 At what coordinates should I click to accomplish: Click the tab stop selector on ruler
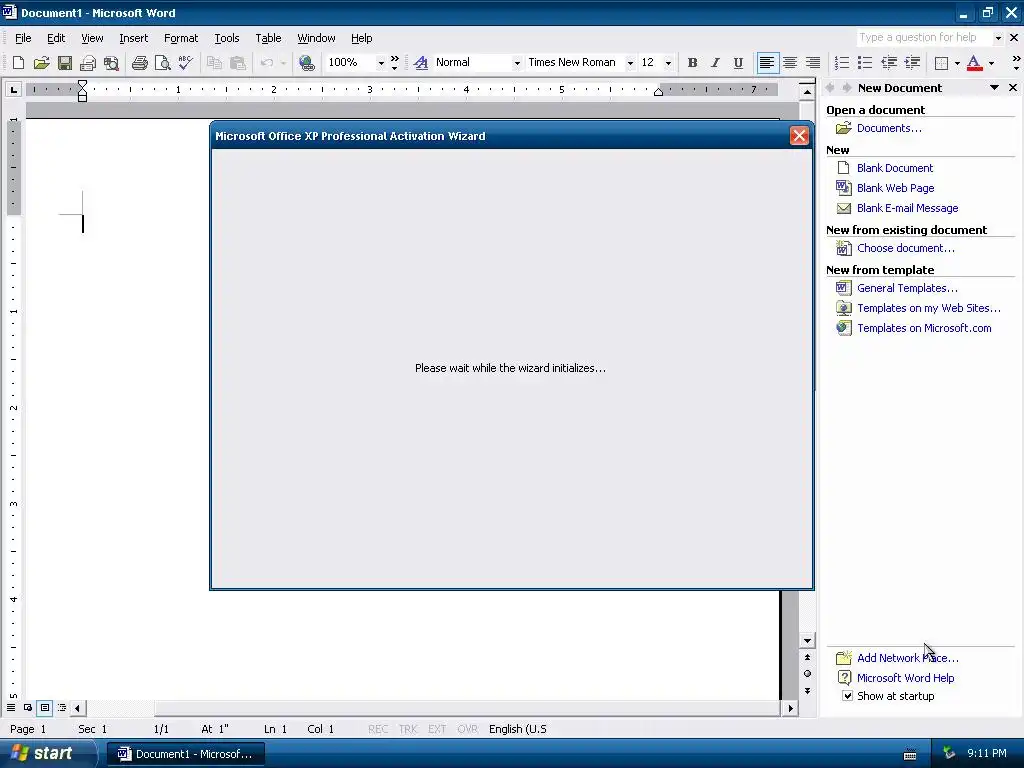[x=13, y=89]
